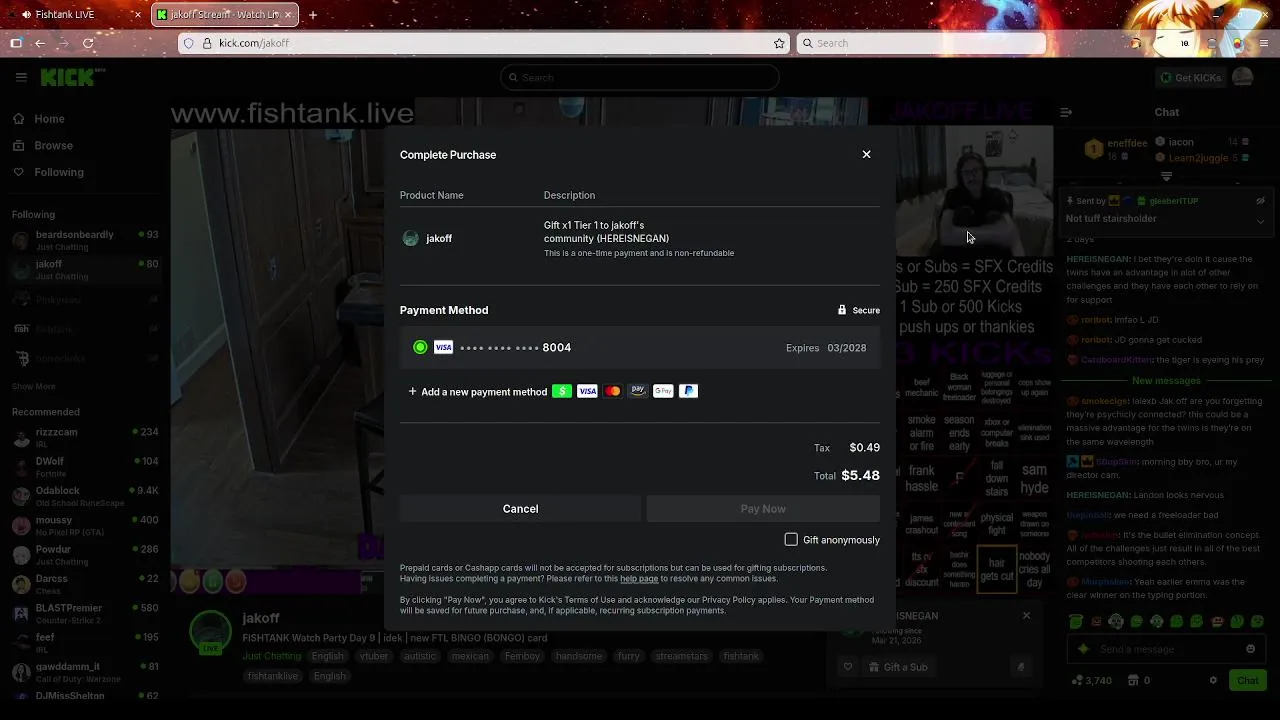Choose the Amazon Pay icon
The height and width of the screenshot is (720, 1280).
coord(638,391)
